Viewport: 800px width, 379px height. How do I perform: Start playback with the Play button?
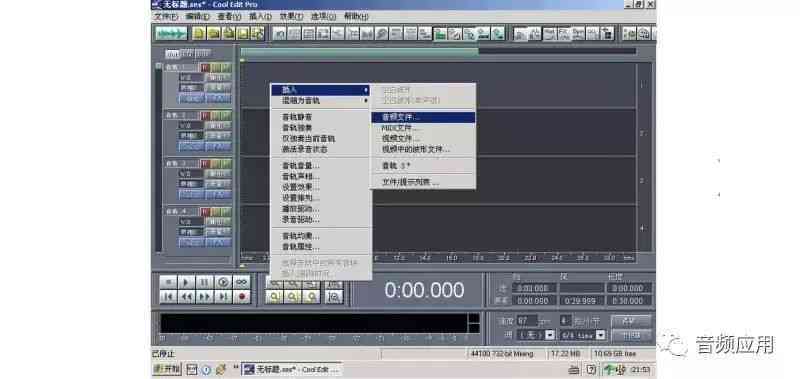[x=186, y=282]
